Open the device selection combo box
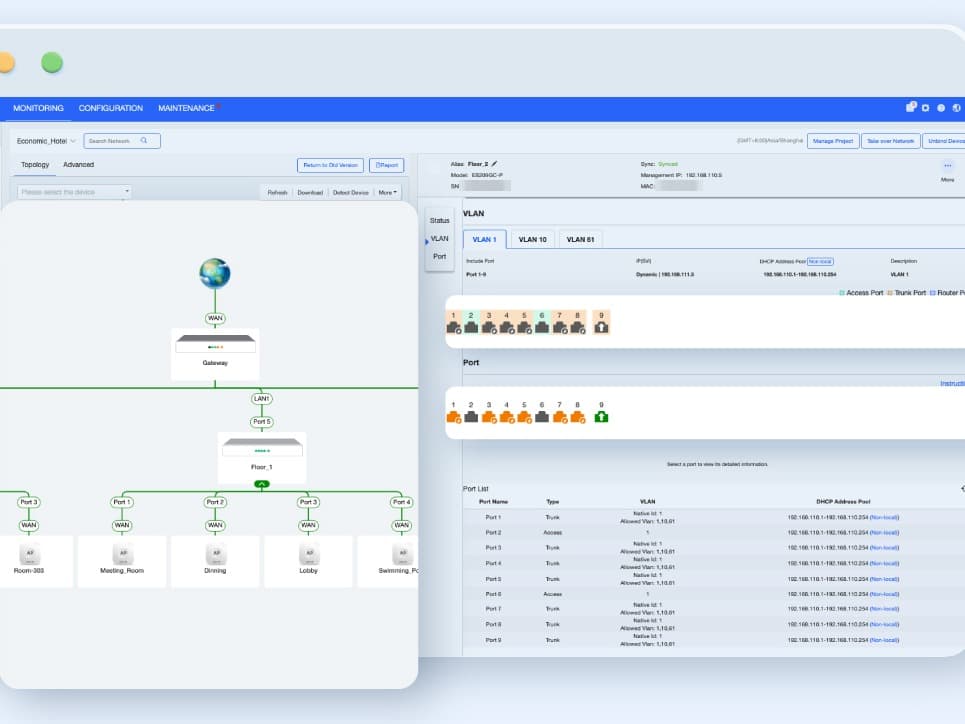 pyautogui.click(x=74, y=192)
